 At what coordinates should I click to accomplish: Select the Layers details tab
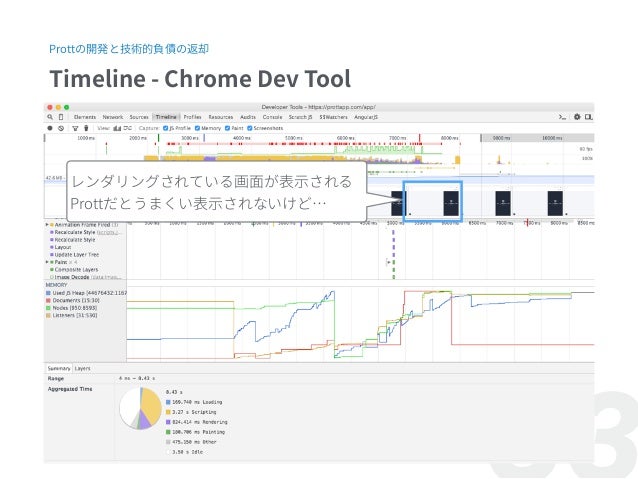click(x=83, y=369)
